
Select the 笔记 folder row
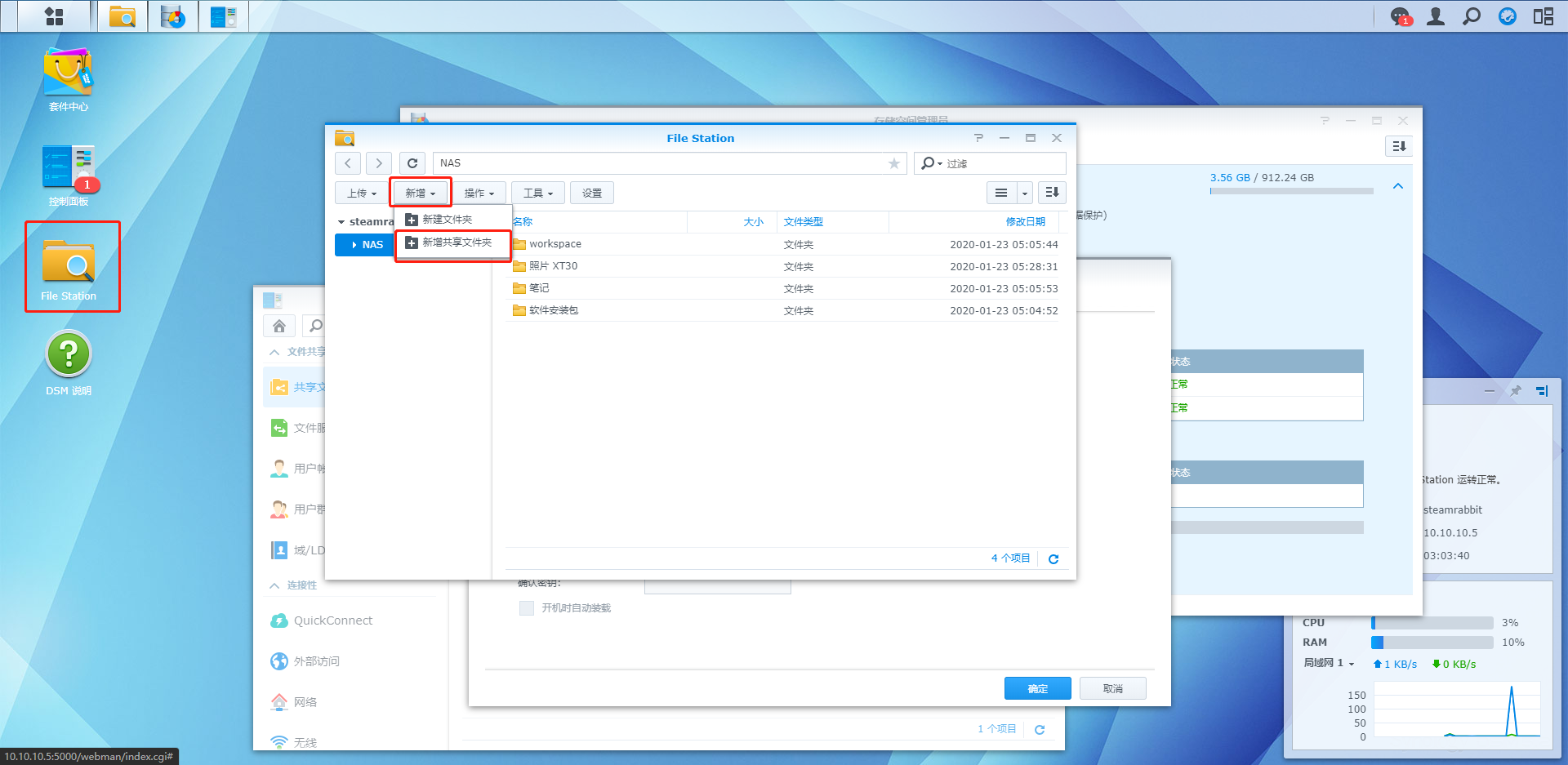(782, 288)
